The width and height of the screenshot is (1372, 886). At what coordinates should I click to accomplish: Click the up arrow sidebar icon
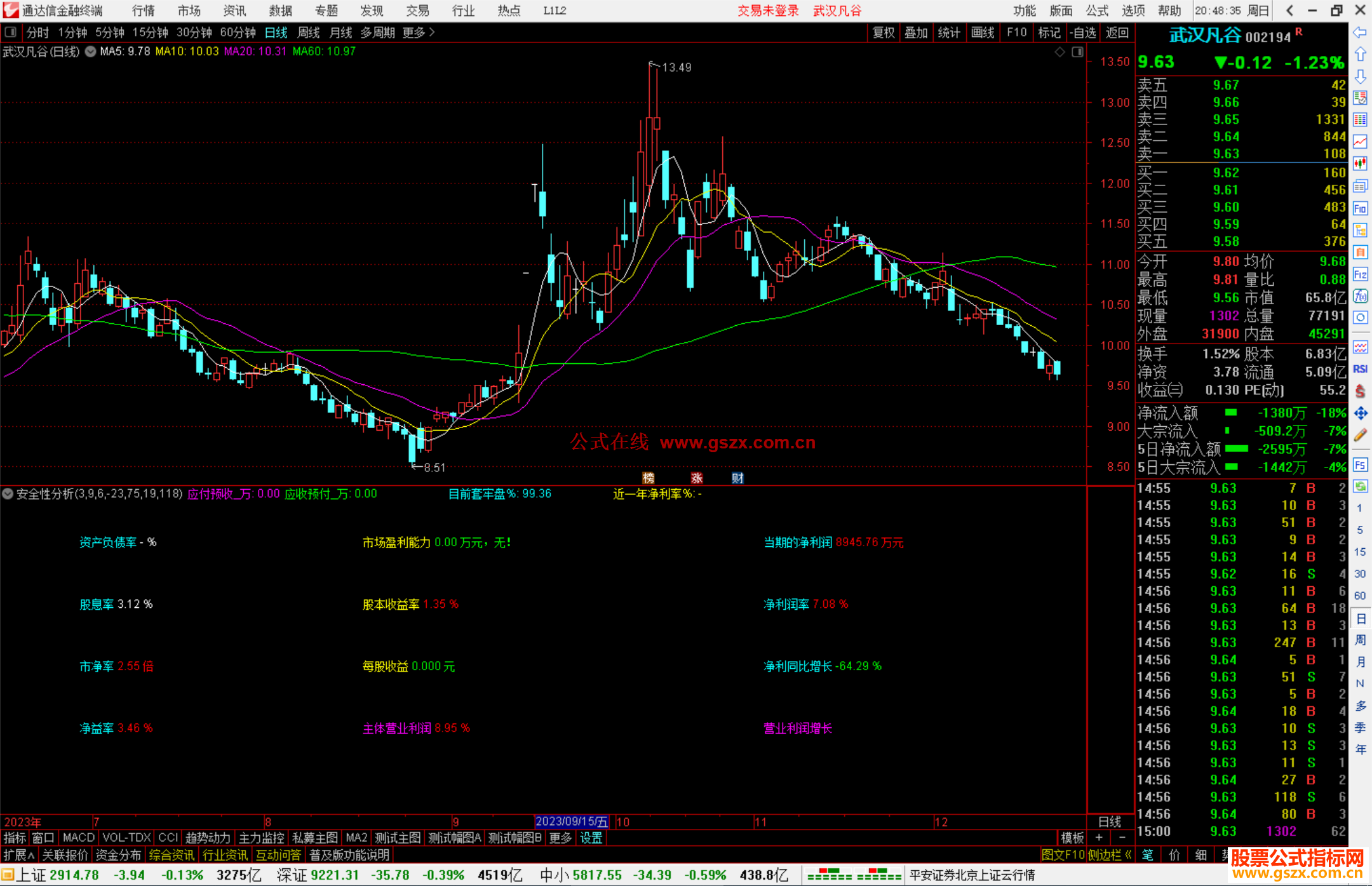click(x=1360, y=55)
